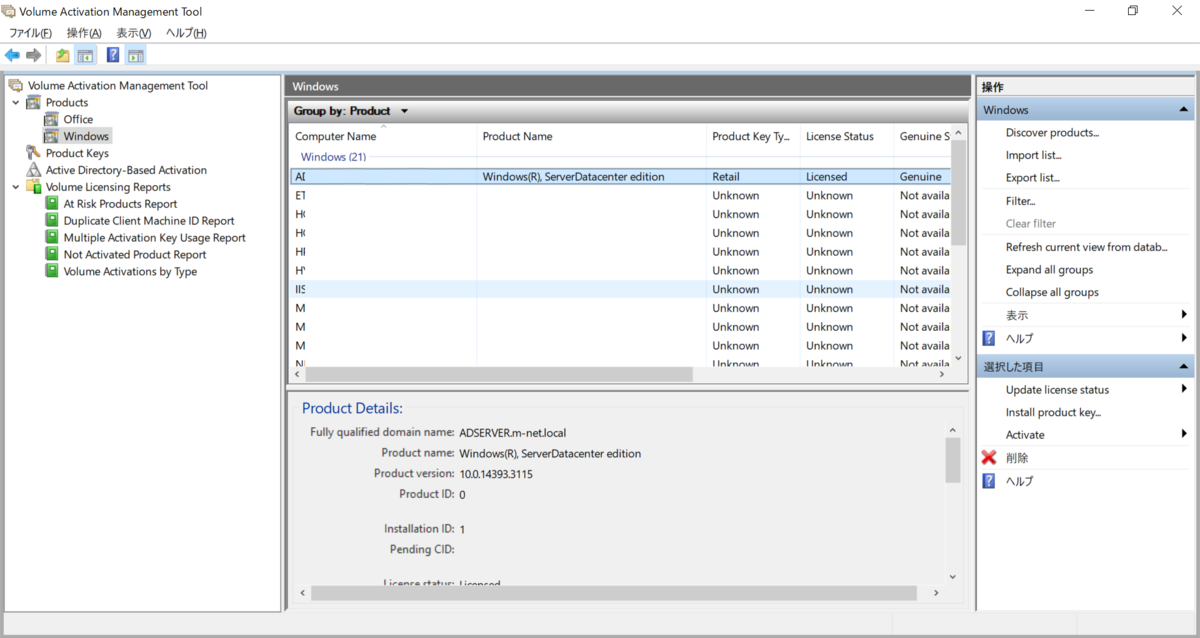
Task: Go back using the blue back arrow
Action: [12, 55]
